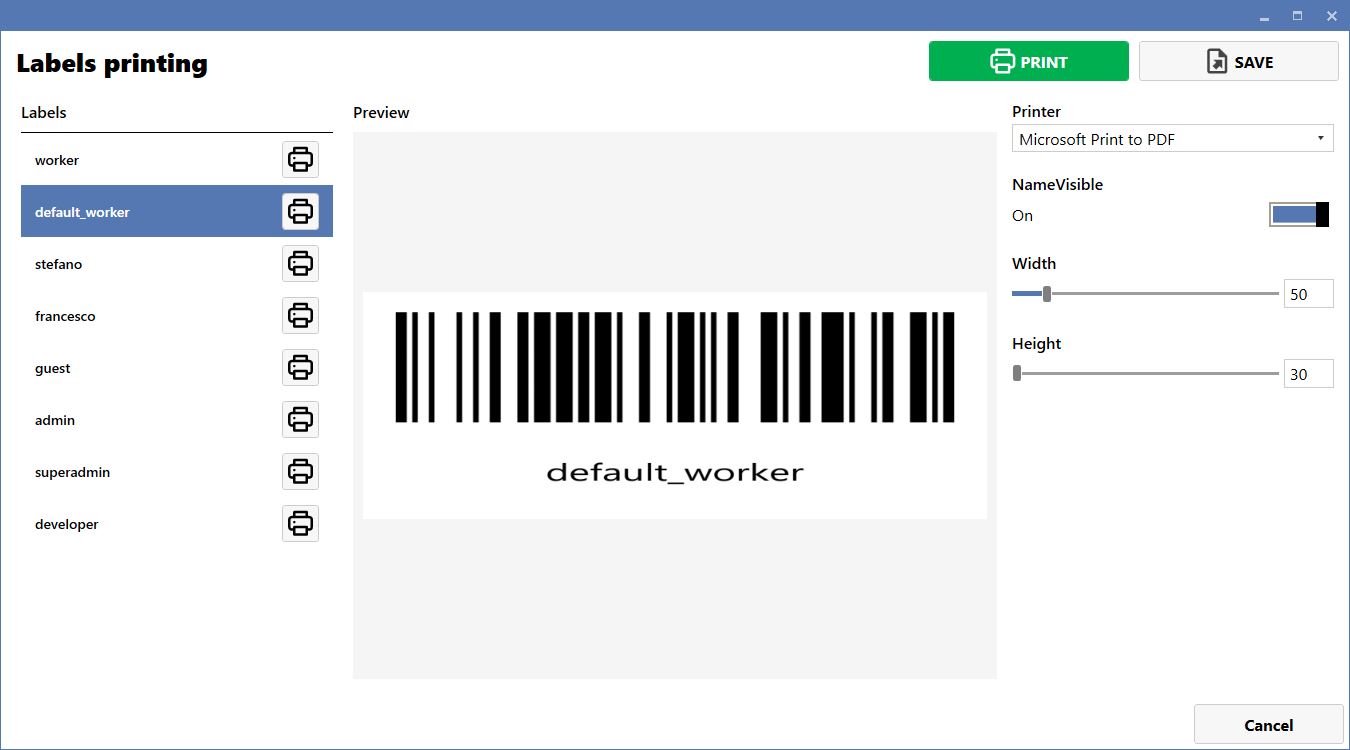Click the Height value input field
The width and height of the screenshot is (1350, 750).
1308,374
